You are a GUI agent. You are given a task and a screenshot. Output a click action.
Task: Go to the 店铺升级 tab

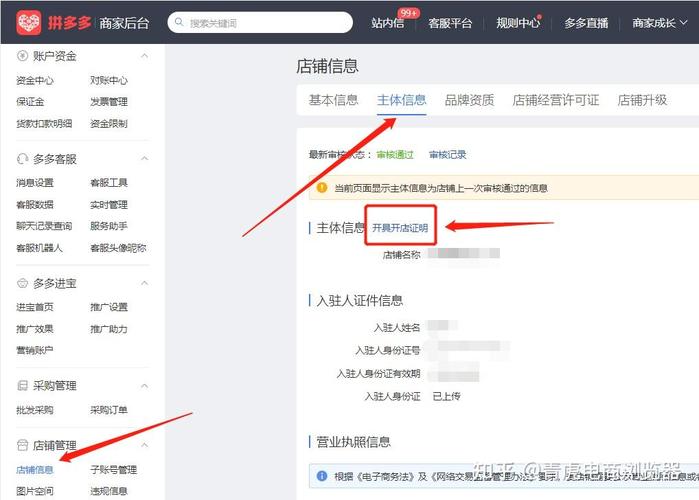coord(642,100)
